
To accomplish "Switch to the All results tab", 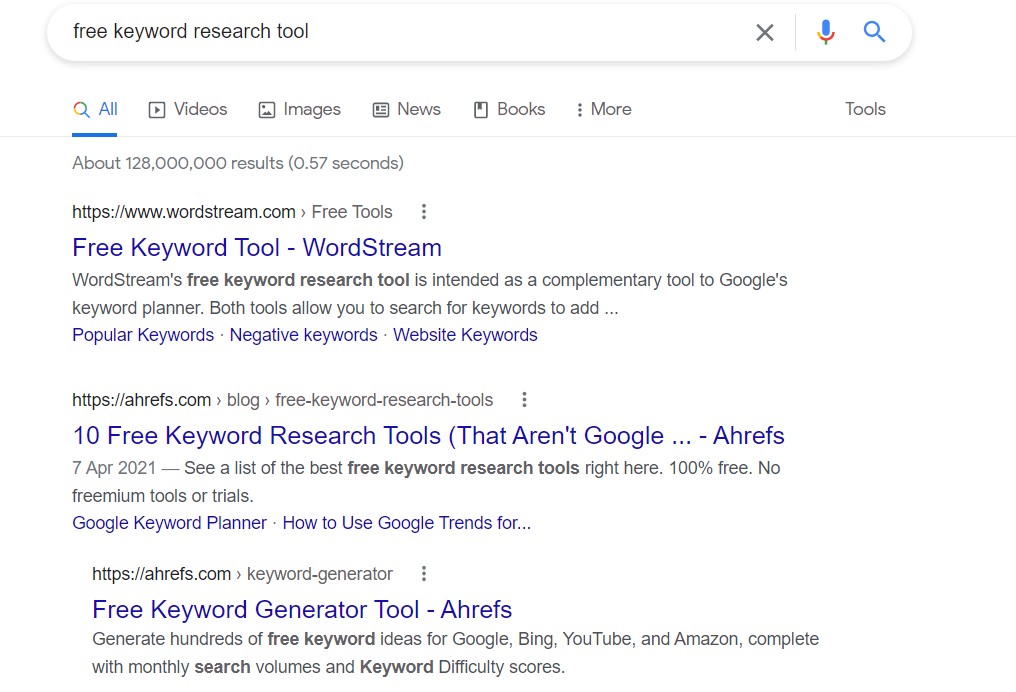I will tap(95, 110).
